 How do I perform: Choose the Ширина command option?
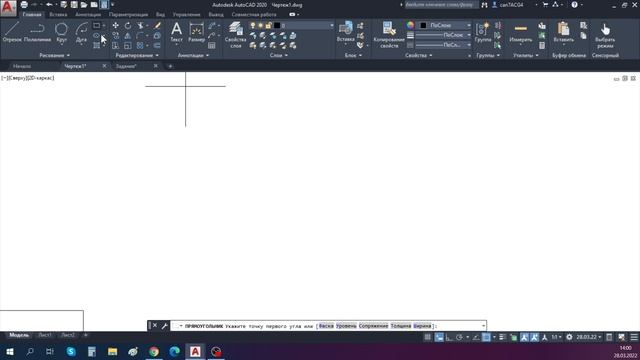(x=422, y=326)
